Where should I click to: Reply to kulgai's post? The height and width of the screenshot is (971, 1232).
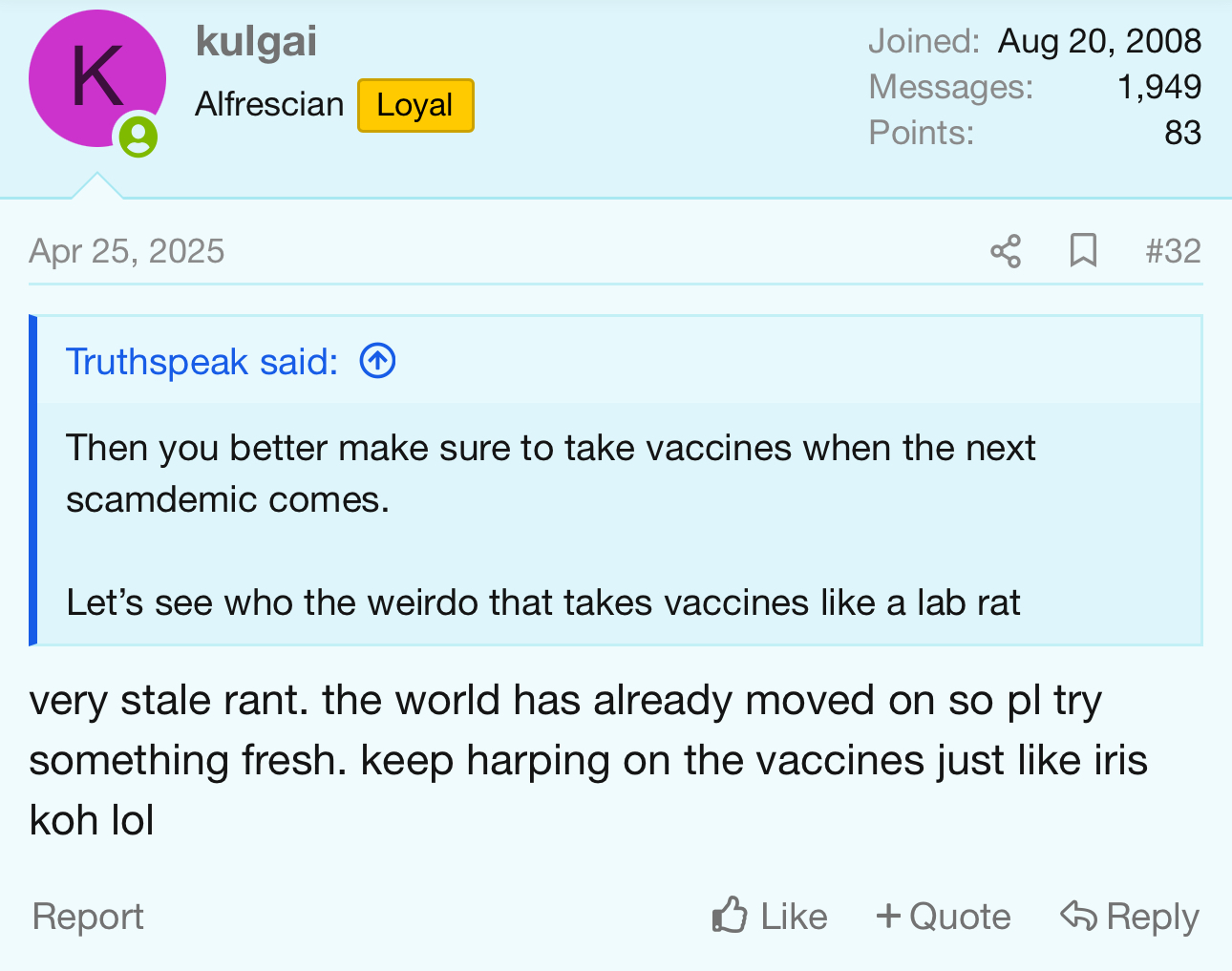[1130, 917]
